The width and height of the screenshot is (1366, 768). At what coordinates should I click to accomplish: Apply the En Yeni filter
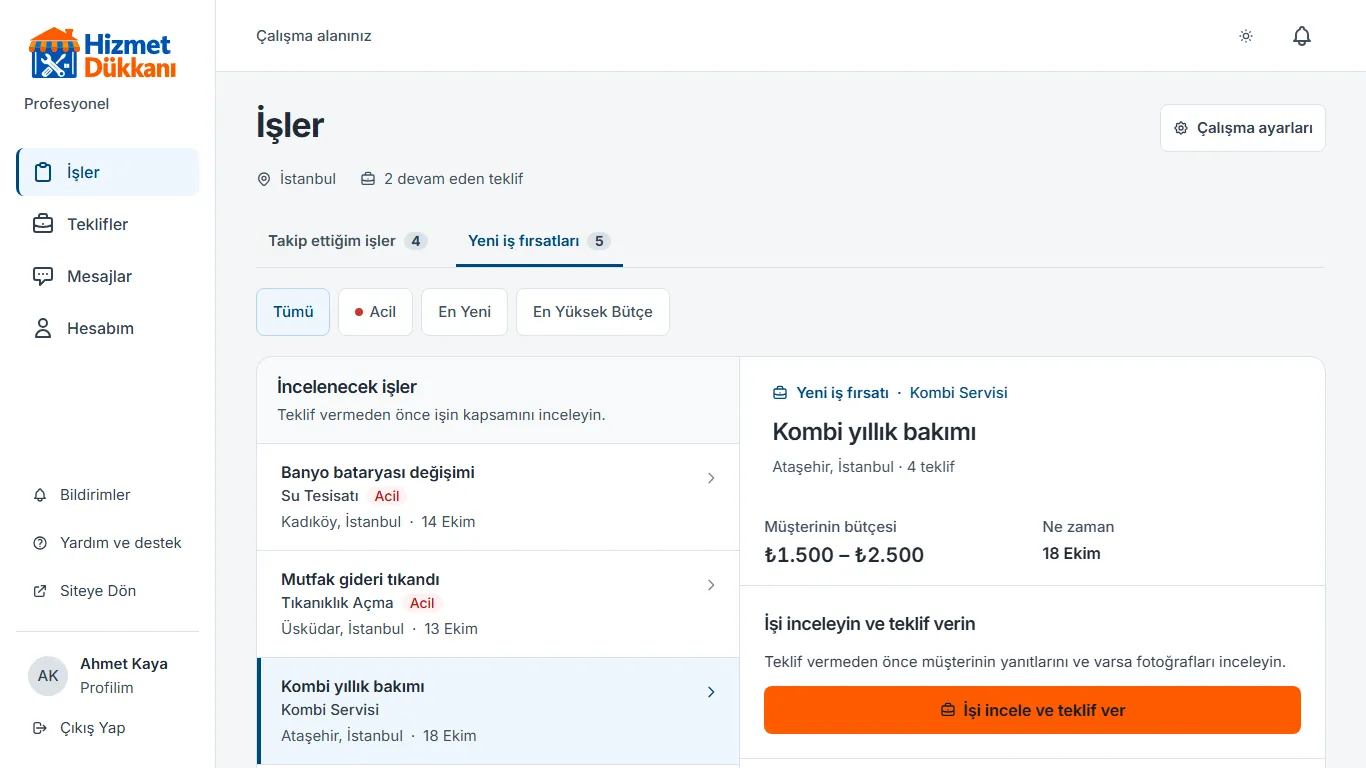click(x=464, y=312)
